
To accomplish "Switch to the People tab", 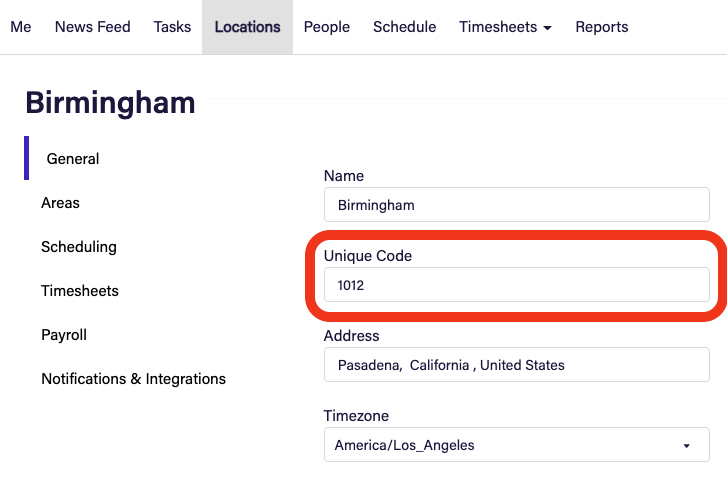I will coord(327,27).
